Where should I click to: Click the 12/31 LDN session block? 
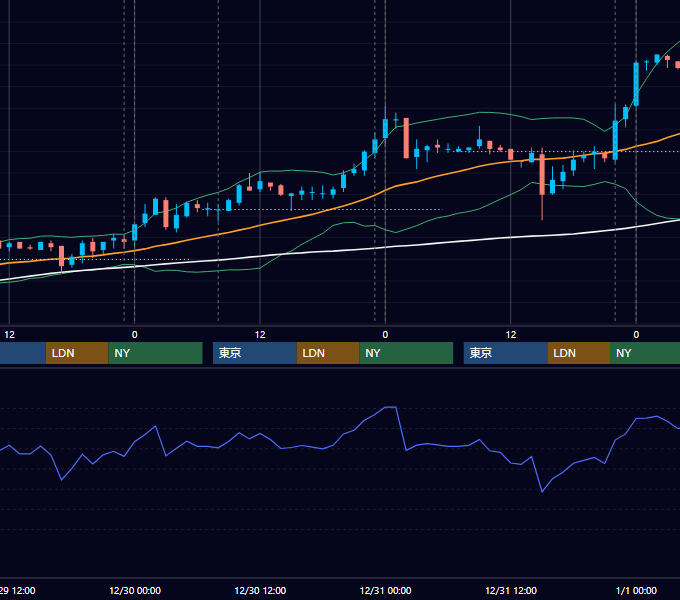coord(579,353)
